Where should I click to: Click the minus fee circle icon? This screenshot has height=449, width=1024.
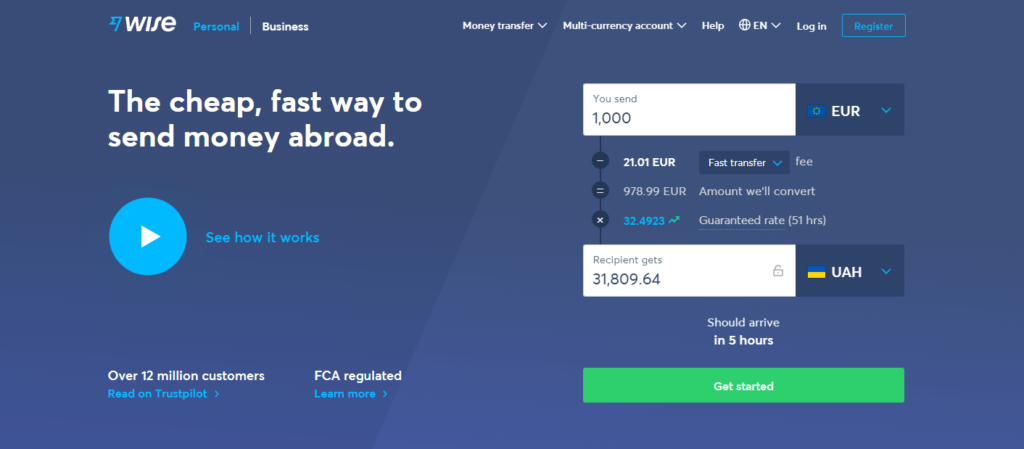click(600, 161)
